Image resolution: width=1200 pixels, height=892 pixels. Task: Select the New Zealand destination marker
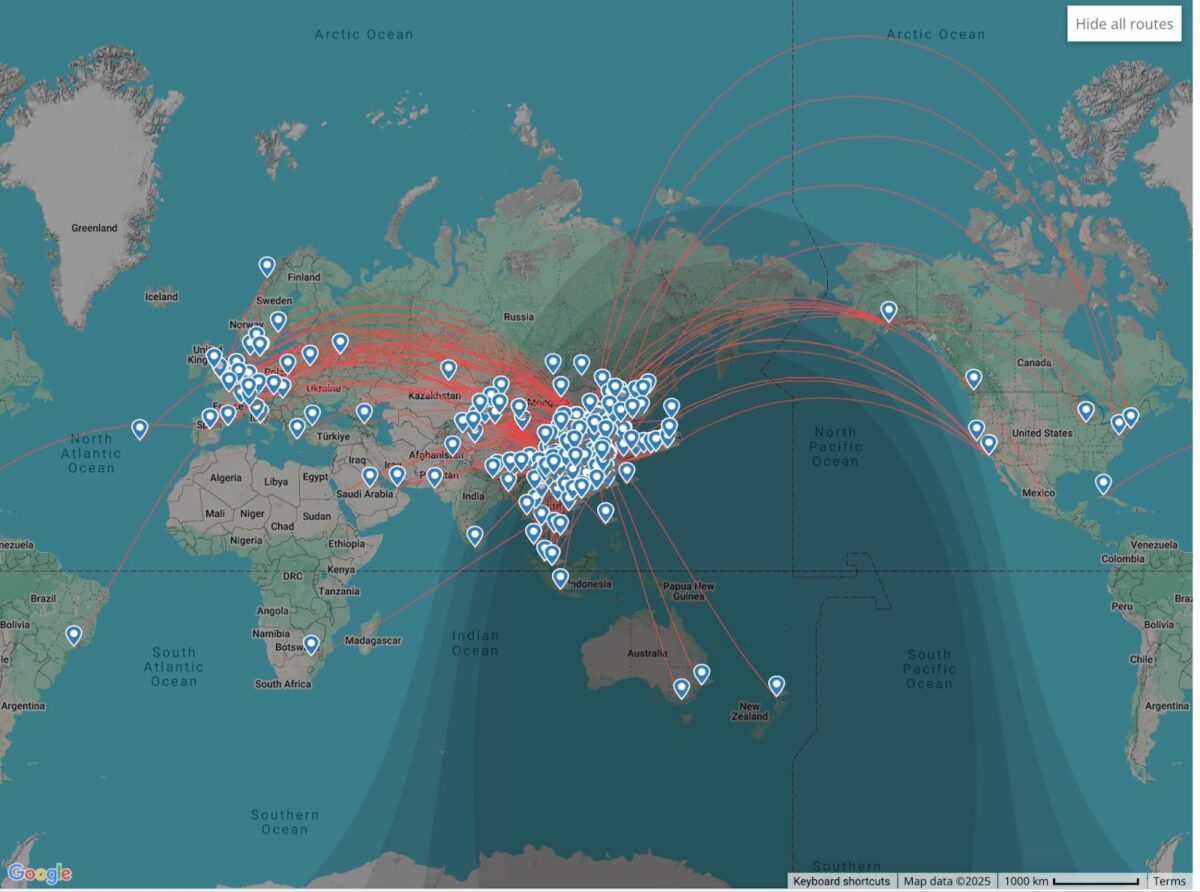(776, 685)
